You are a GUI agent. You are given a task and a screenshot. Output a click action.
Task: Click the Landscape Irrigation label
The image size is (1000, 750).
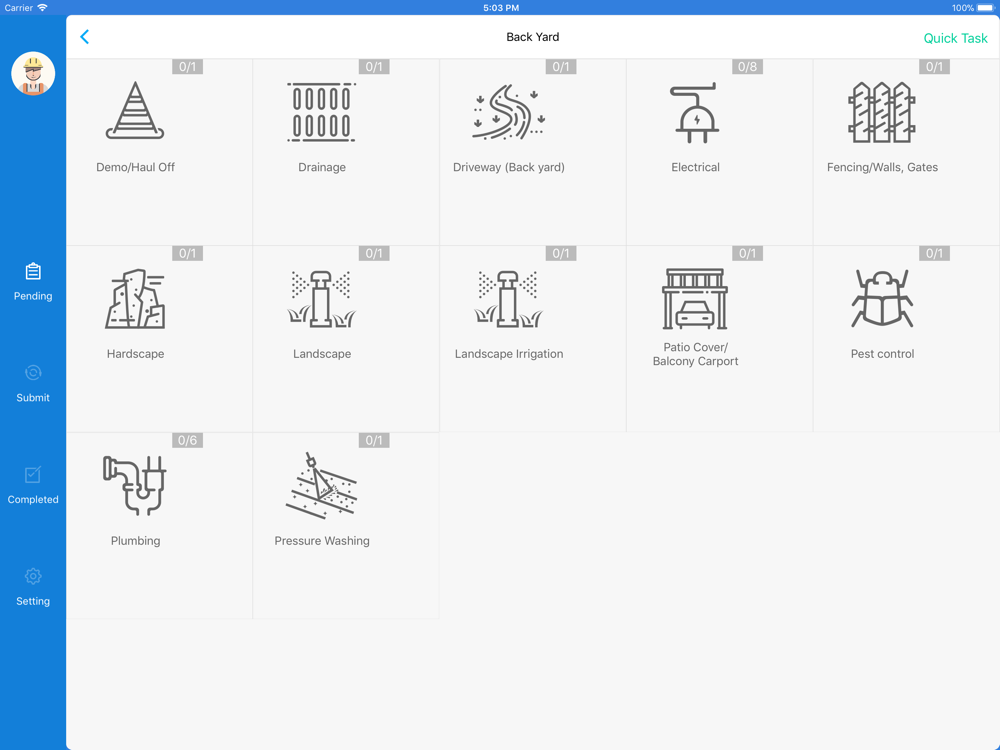click(x=508, y=354)
